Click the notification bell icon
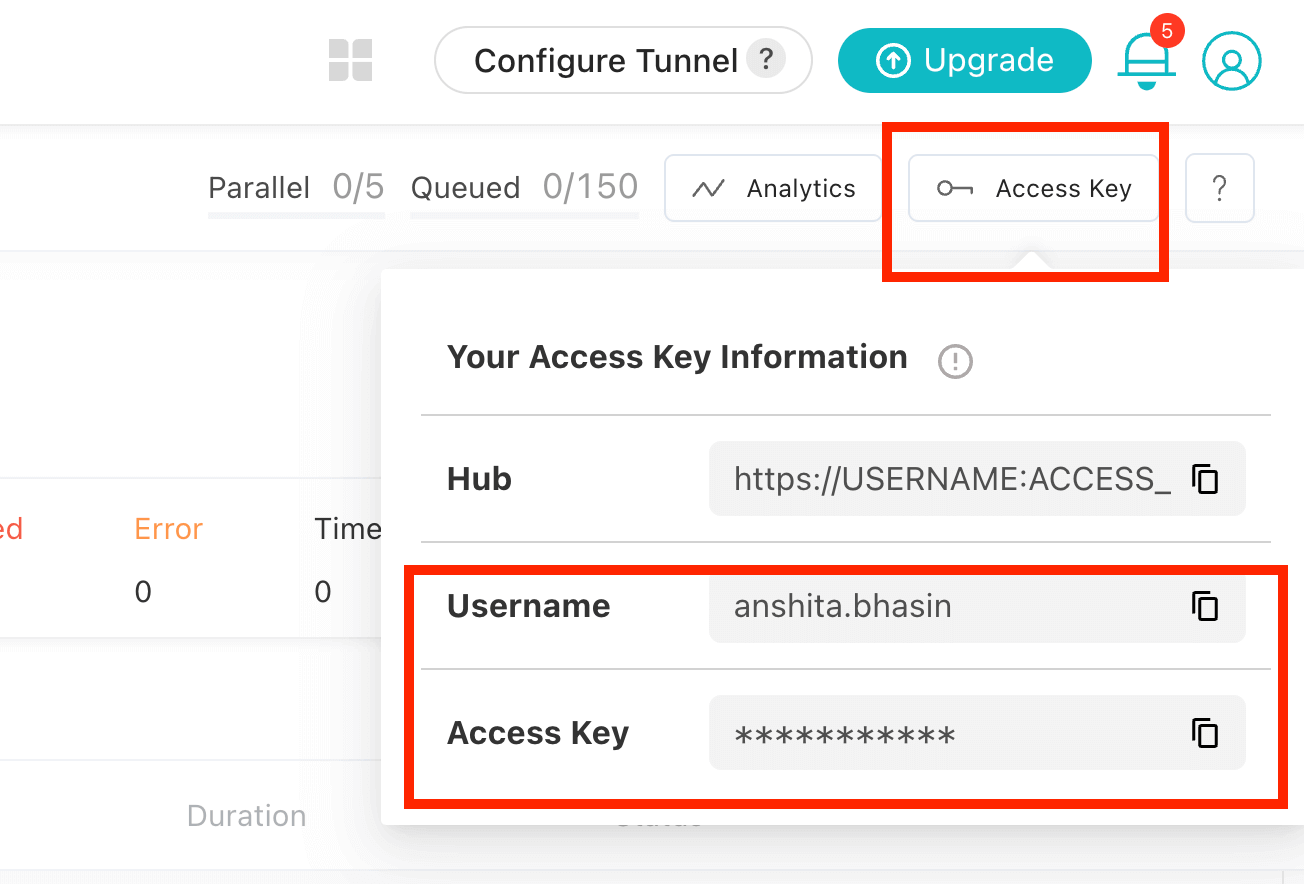 click(x=1146, y=62)
